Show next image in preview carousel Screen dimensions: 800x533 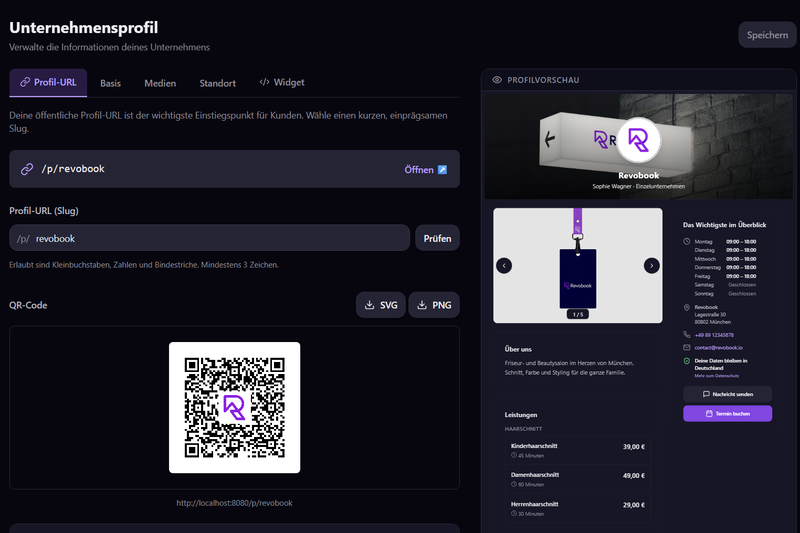pyautogui.click(x=652, y=265)
